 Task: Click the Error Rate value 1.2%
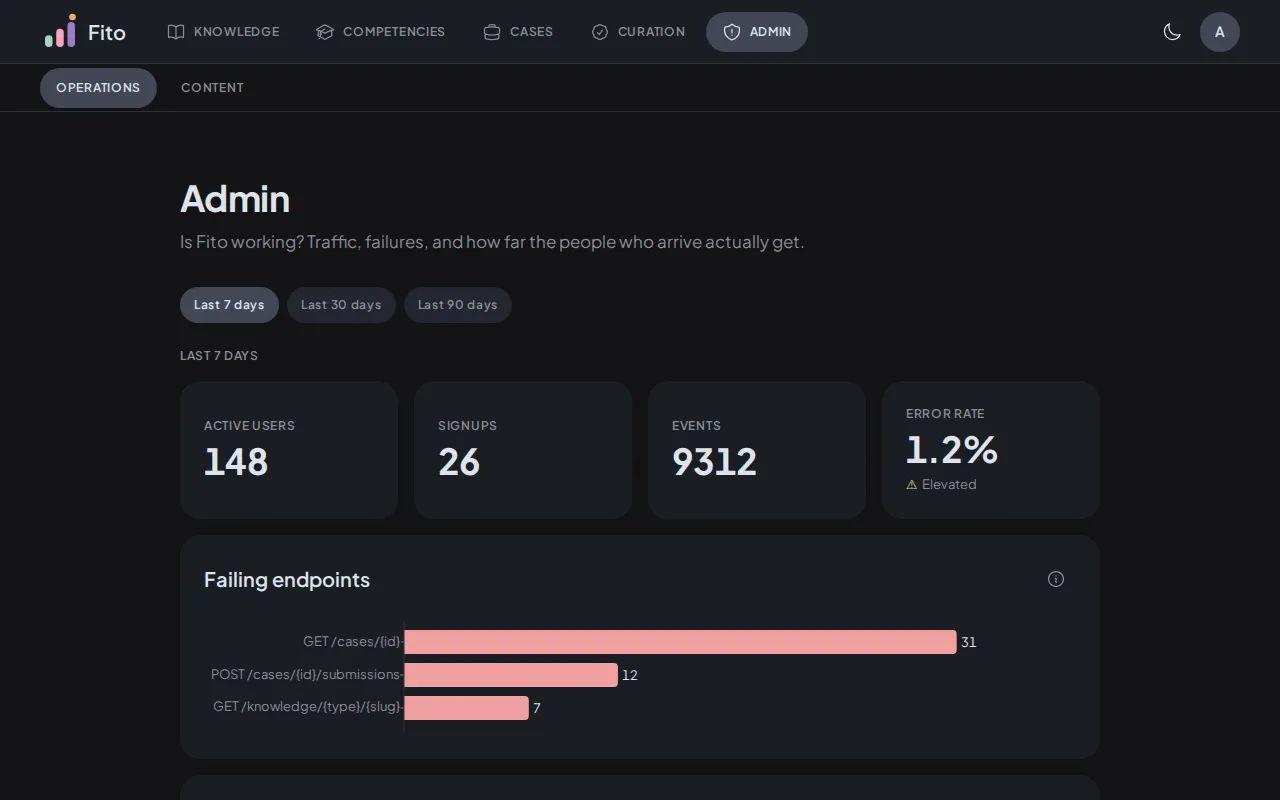click(952, 450)
